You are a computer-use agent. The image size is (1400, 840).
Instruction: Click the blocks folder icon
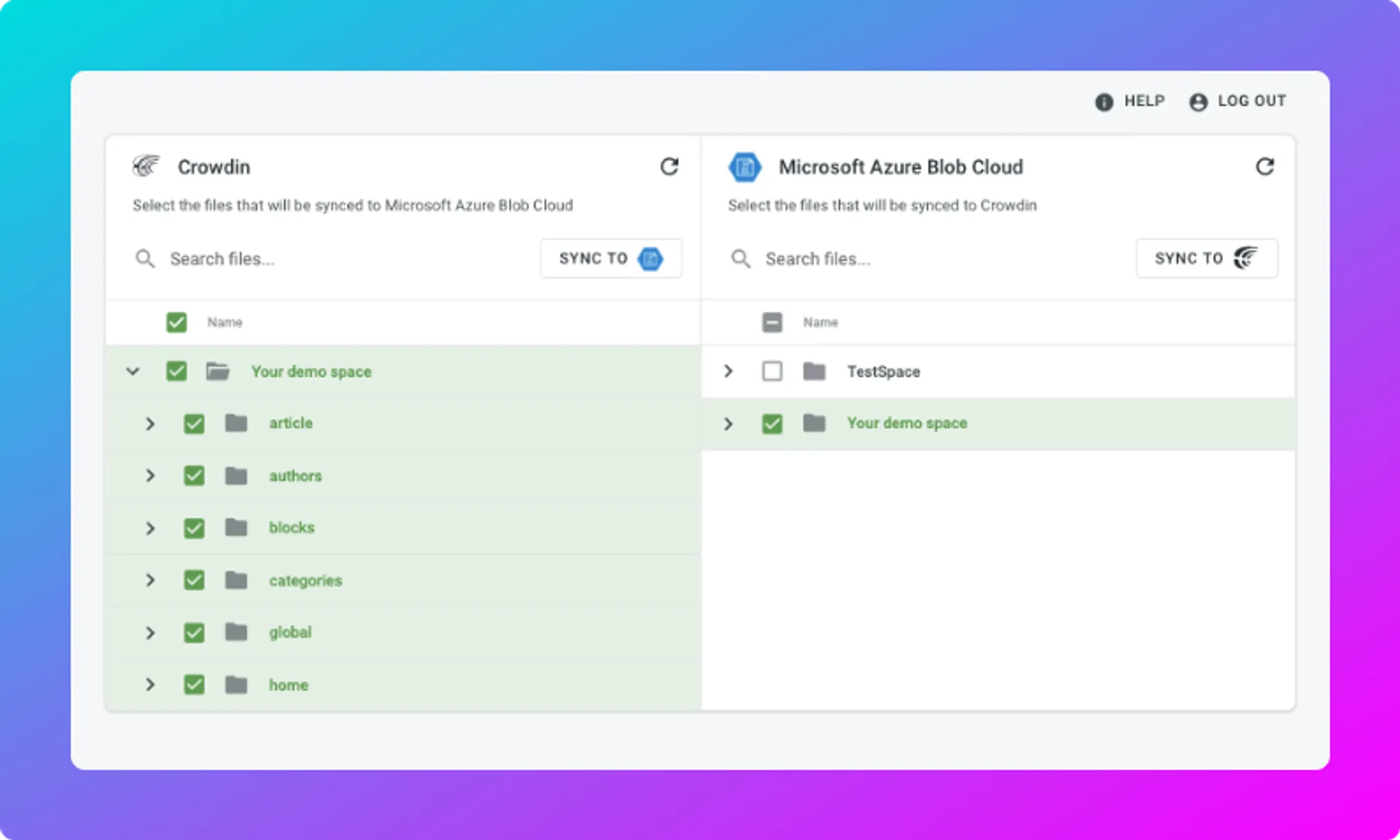[236, 527]
